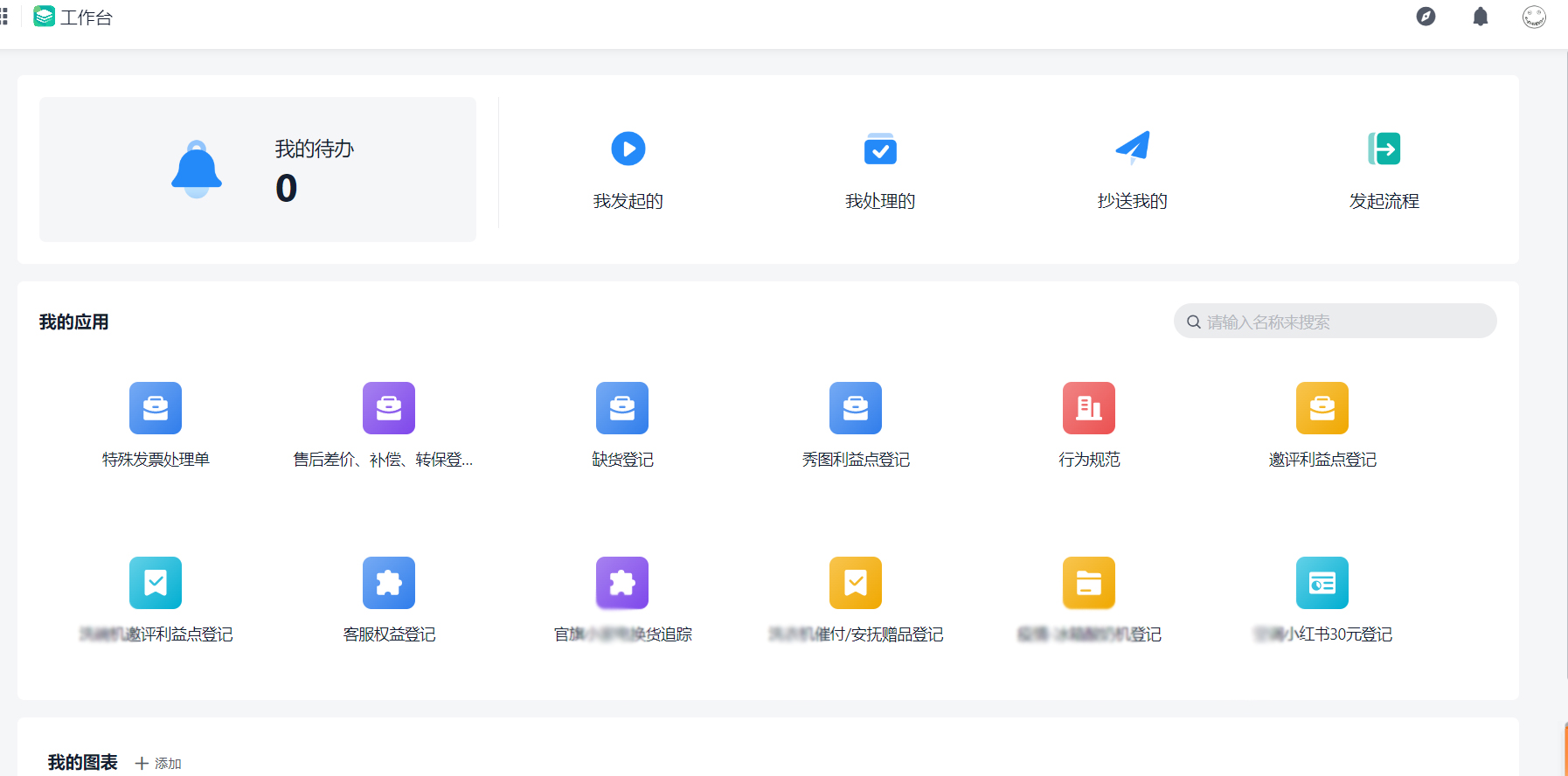Open 我处理的 checkmark icon
The height and width of the screenshot is (776, 1568).
point(879,149)
